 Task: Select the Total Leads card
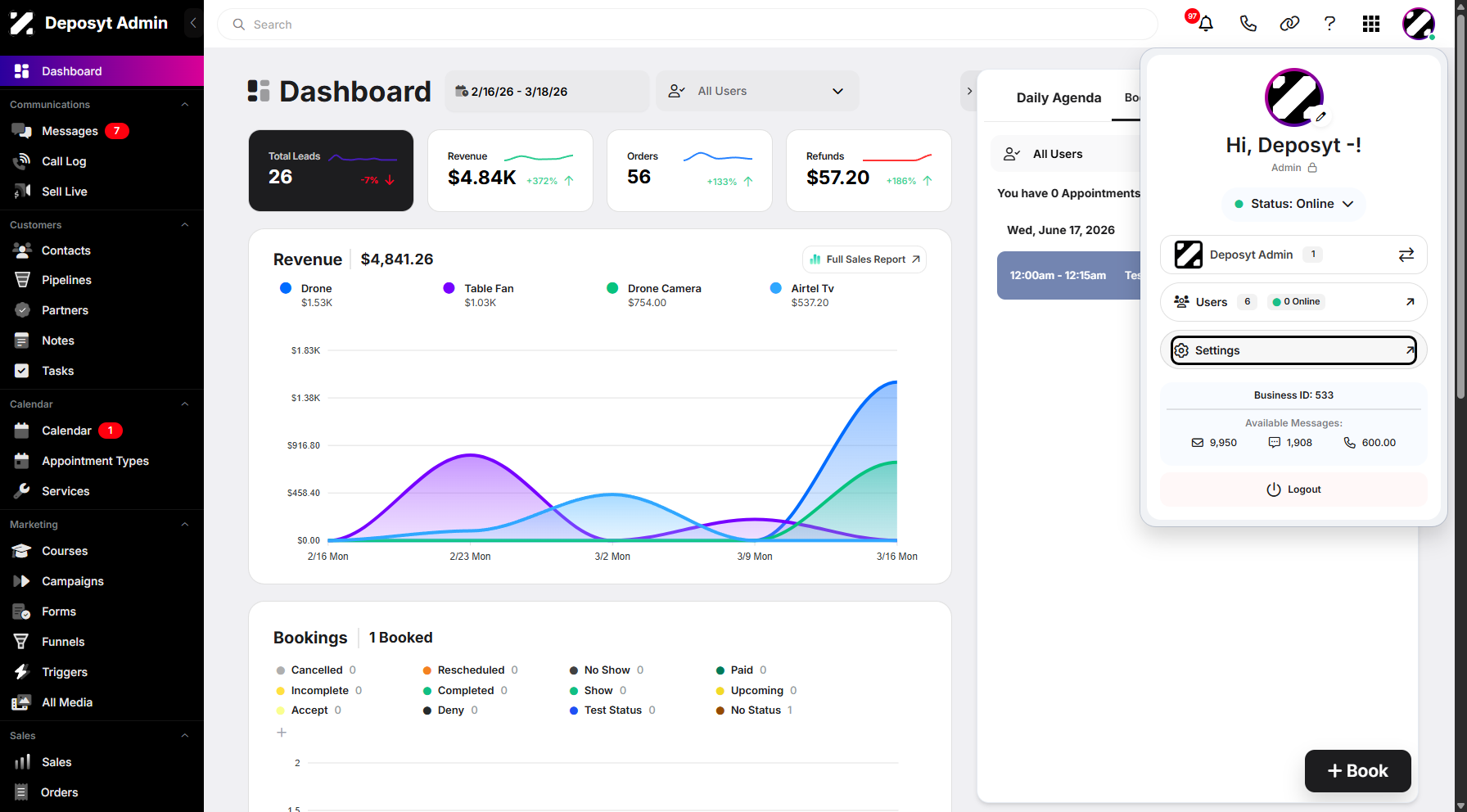[331, 170]
